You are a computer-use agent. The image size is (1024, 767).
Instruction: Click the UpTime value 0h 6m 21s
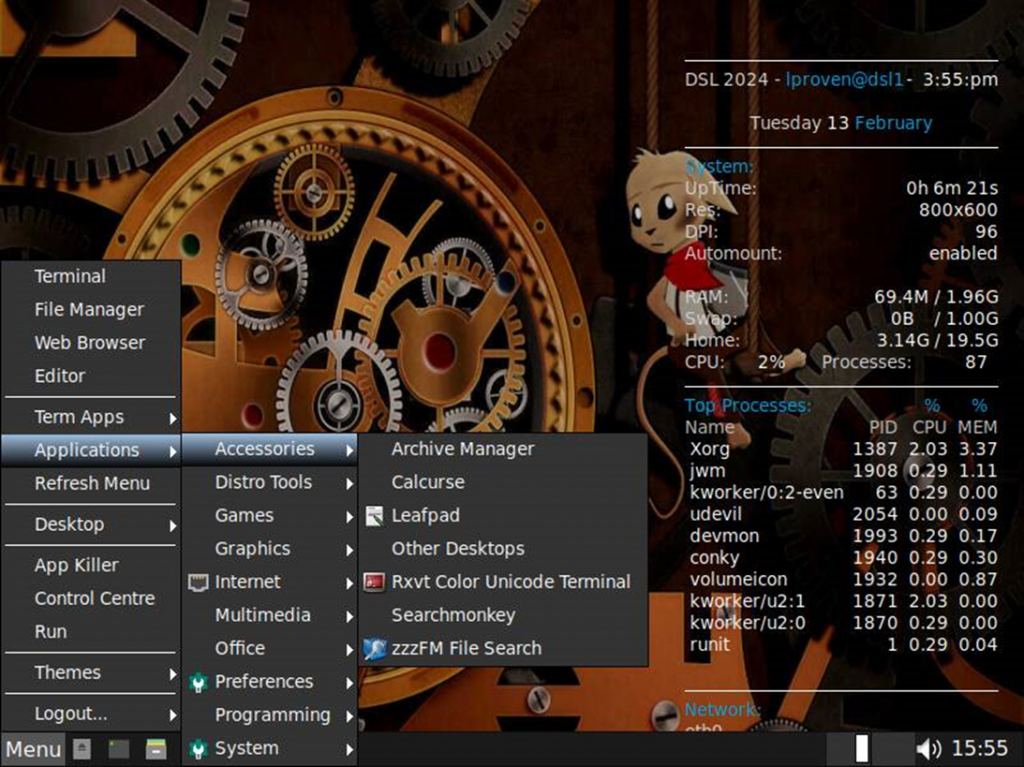click(952, 189)
